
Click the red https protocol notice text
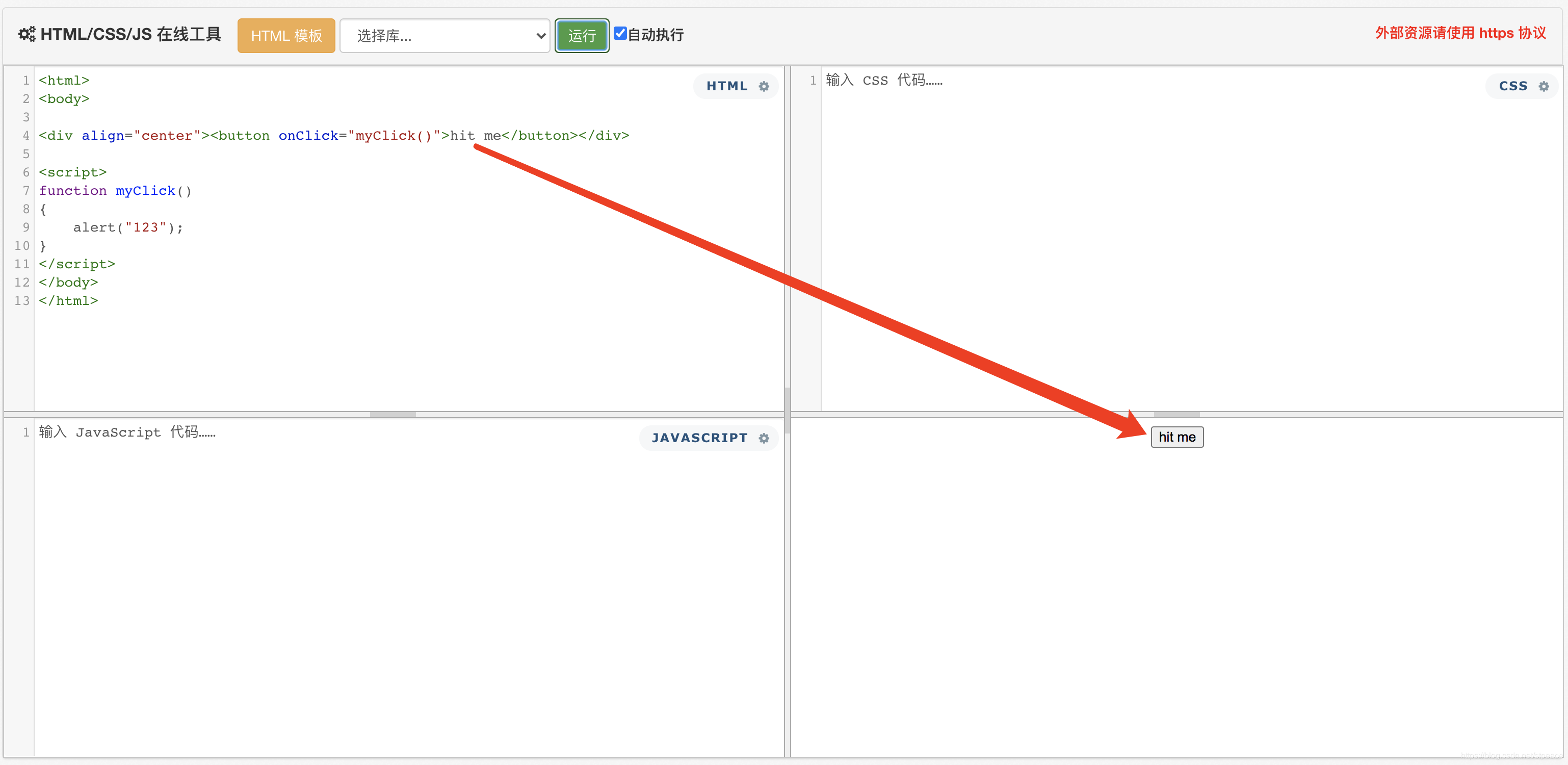coord(1460,34)
